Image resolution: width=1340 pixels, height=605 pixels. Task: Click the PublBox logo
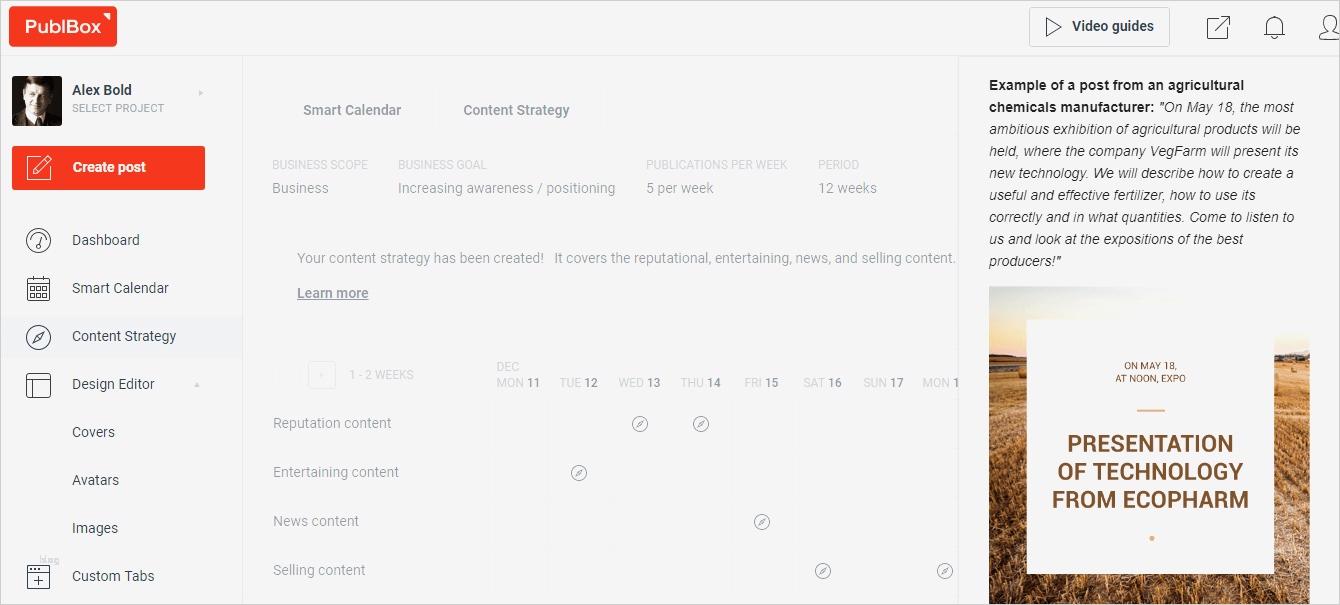click(63, 27)
